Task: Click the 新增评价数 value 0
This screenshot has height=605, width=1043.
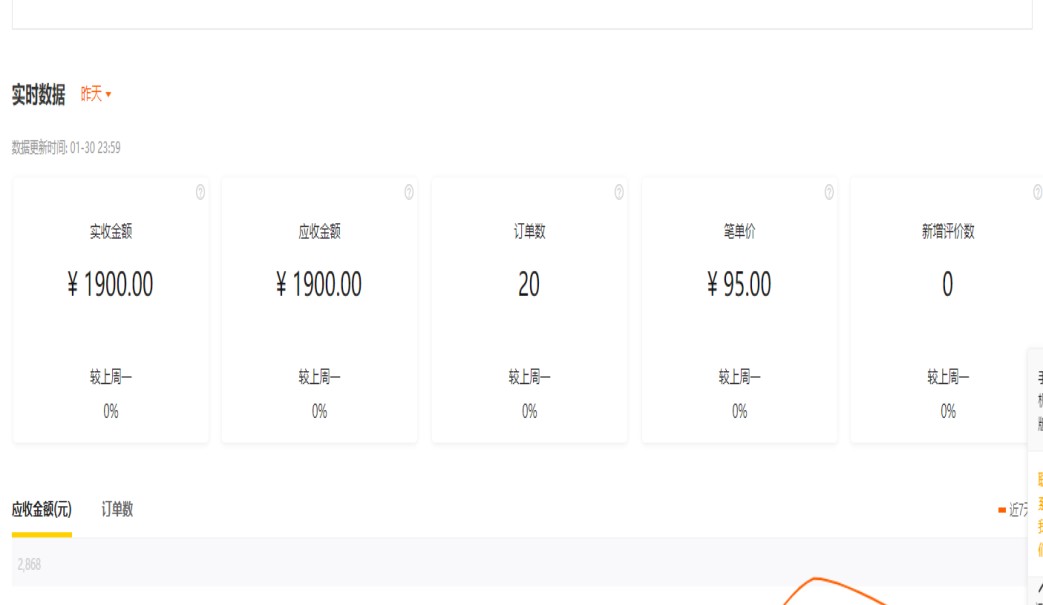Action: [x=947, y=285]
